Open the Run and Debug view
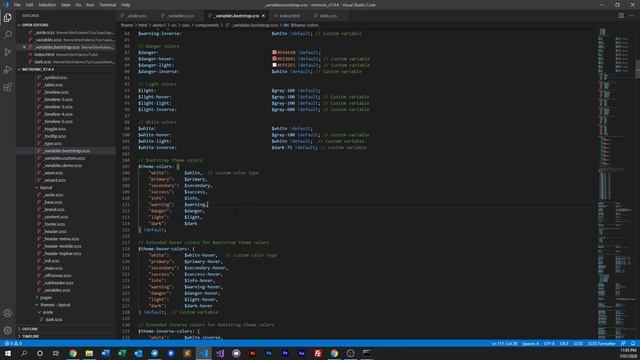The width and height of the screenshot is (640, 360). point(7,70)
